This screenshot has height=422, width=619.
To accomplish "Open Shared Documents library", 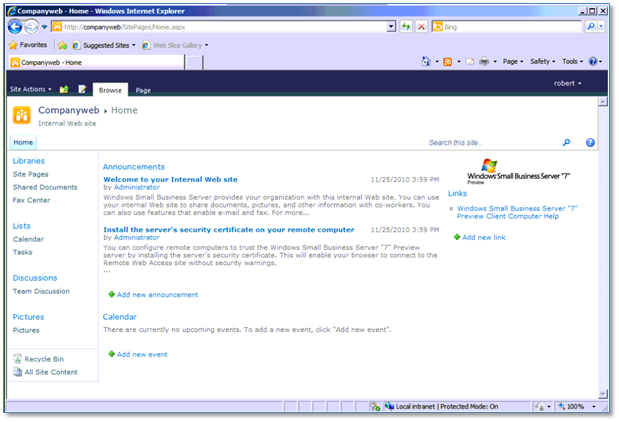I will pyautogui.click(x=45, y=188).
